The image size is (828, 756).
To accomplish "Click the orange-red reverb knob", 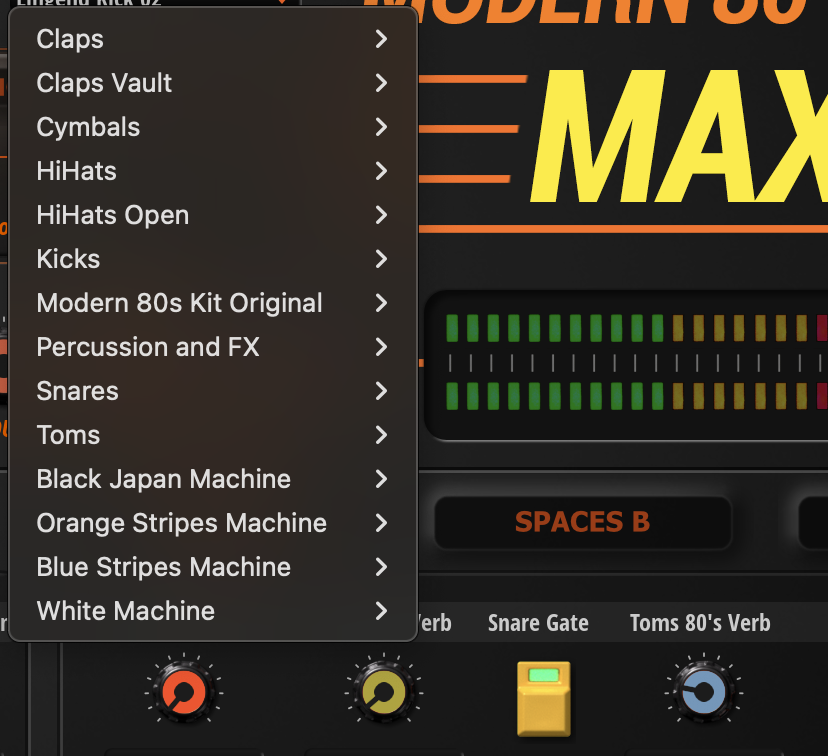I will [184, 691].
